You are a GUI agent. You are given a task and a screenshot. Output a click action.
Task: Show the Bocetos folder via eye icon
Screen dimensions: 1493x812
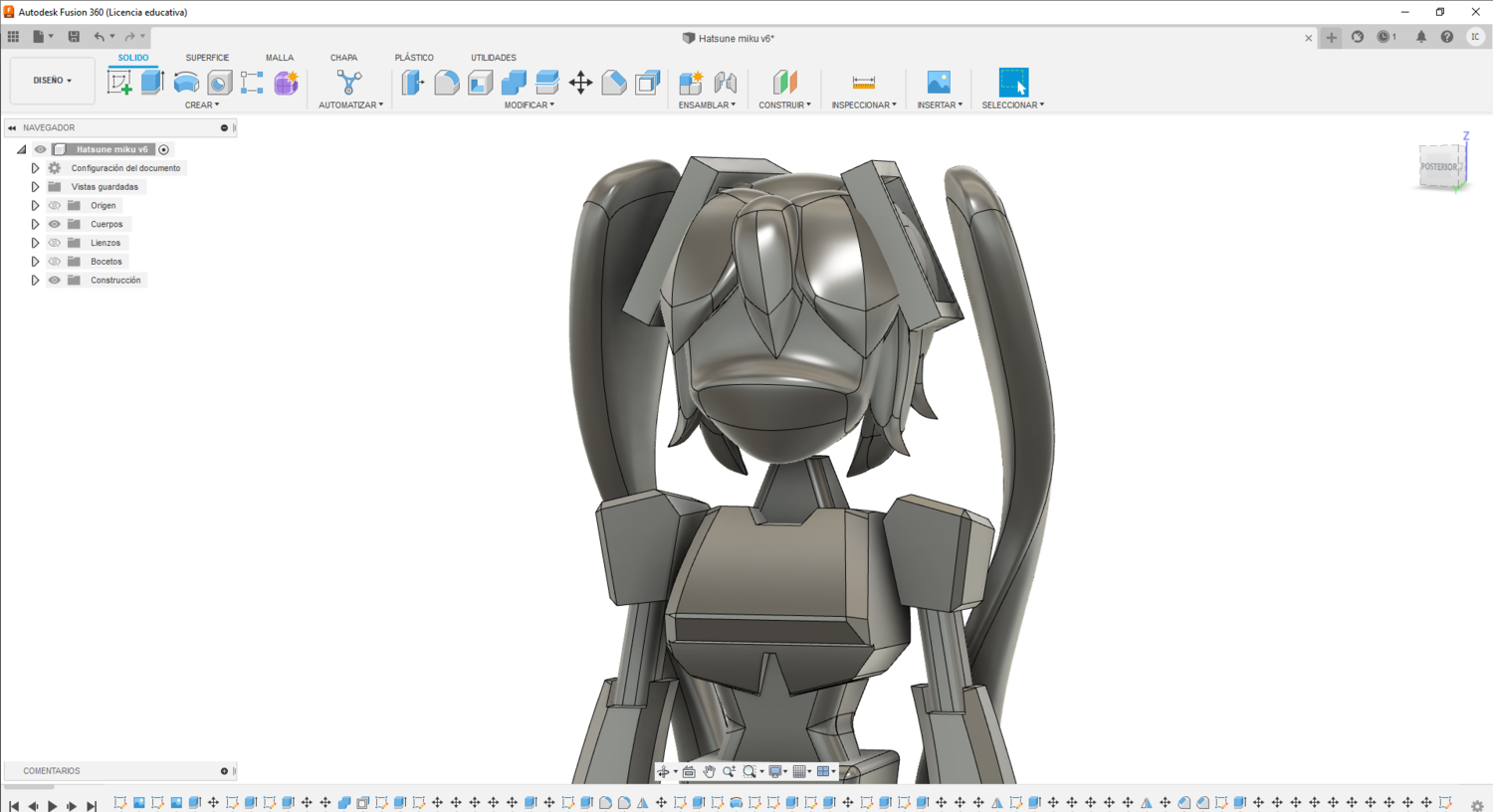click(x=55, y=262)
